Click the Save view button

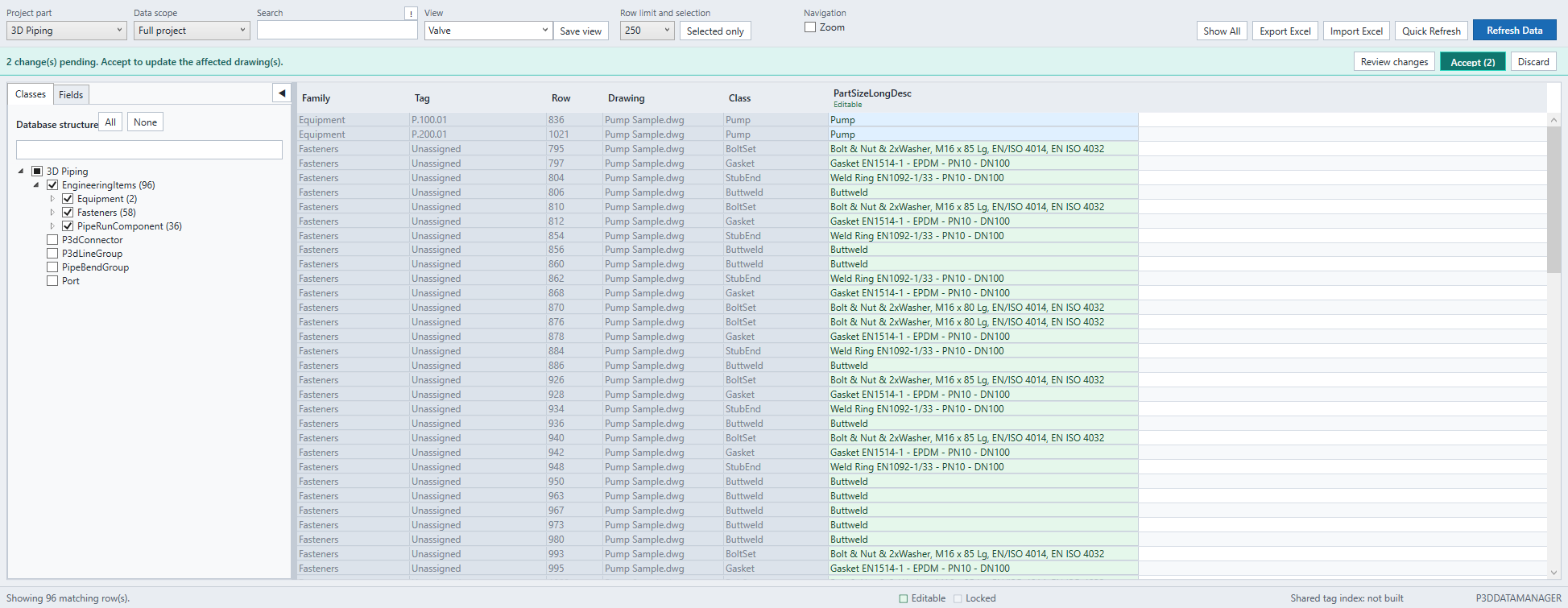click(x=581, y=31)
